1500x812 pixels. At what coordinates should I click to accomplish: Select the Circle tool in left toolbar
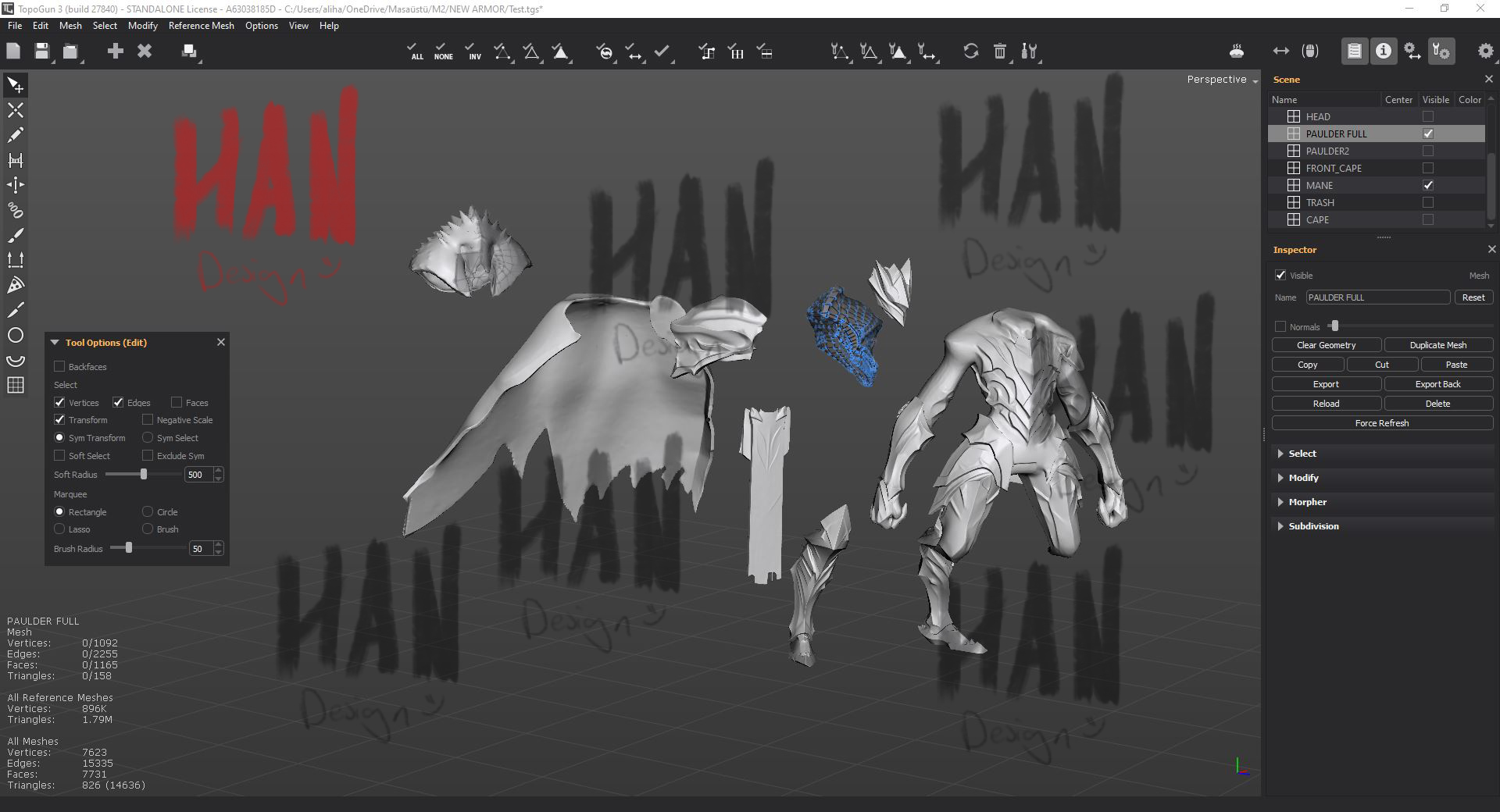tap(15, 336)
